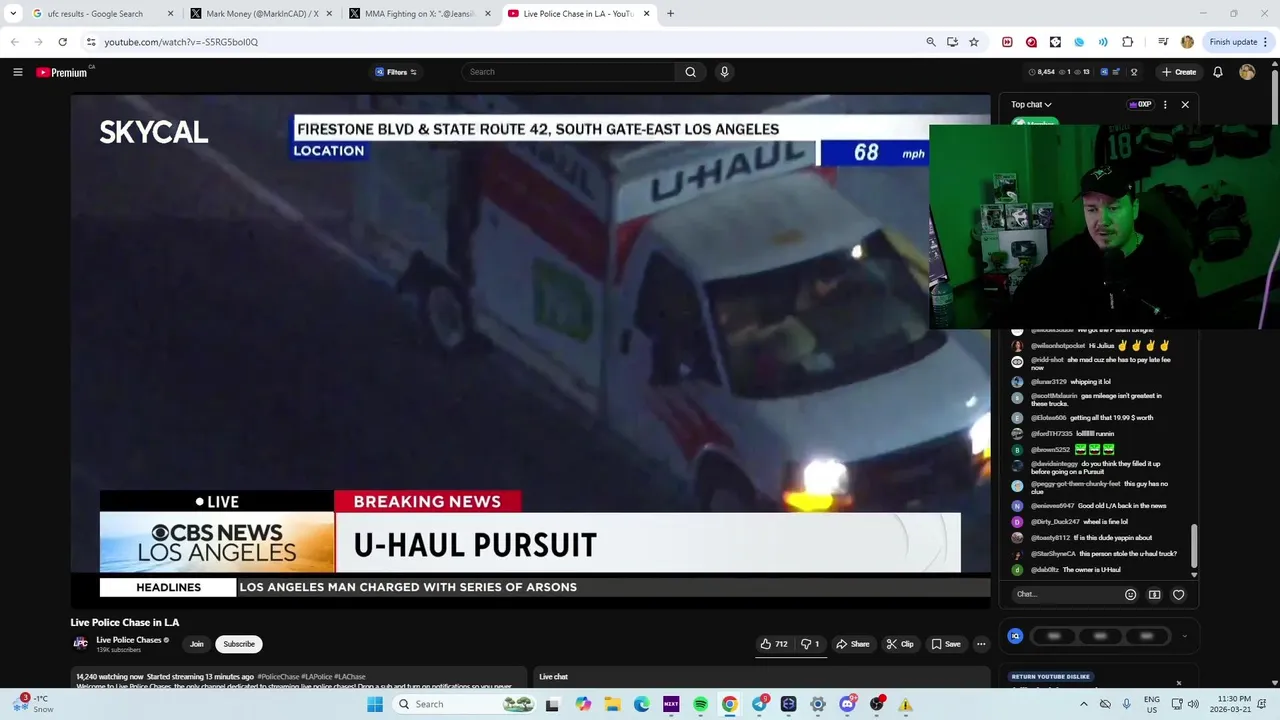Open the Create menu
This screenshot has width=1280, height=720.
coord(1179,72)
